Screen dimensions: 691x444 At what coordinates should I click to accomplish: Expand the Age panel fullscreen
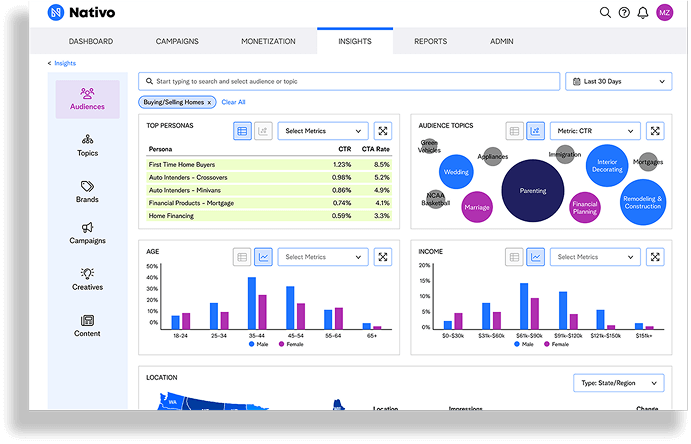coord(383,257)
